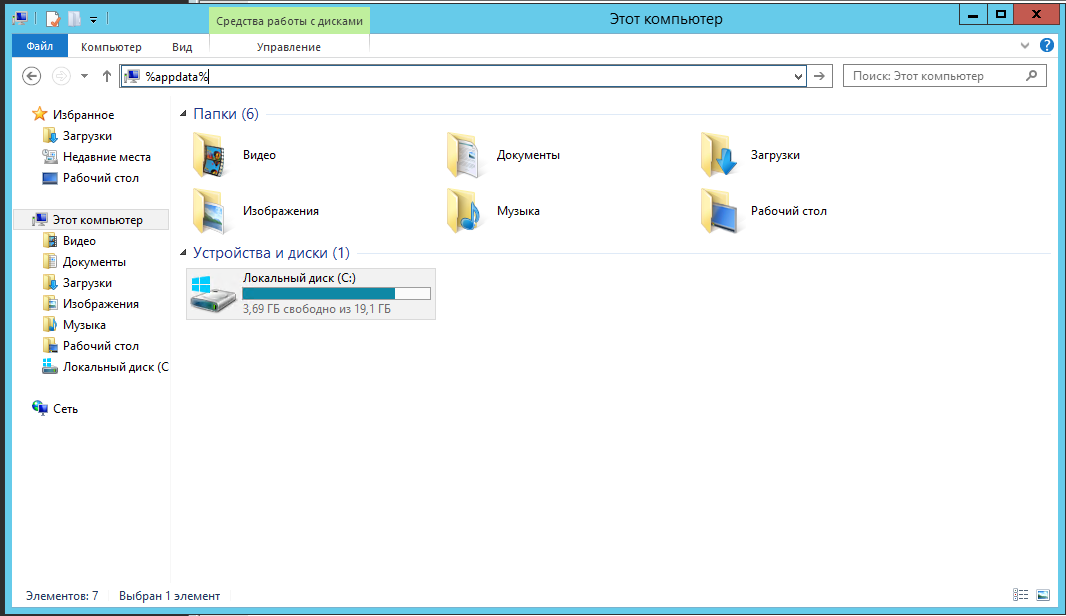Click the Выбран 1 элемент status text

tap(169, 596)
